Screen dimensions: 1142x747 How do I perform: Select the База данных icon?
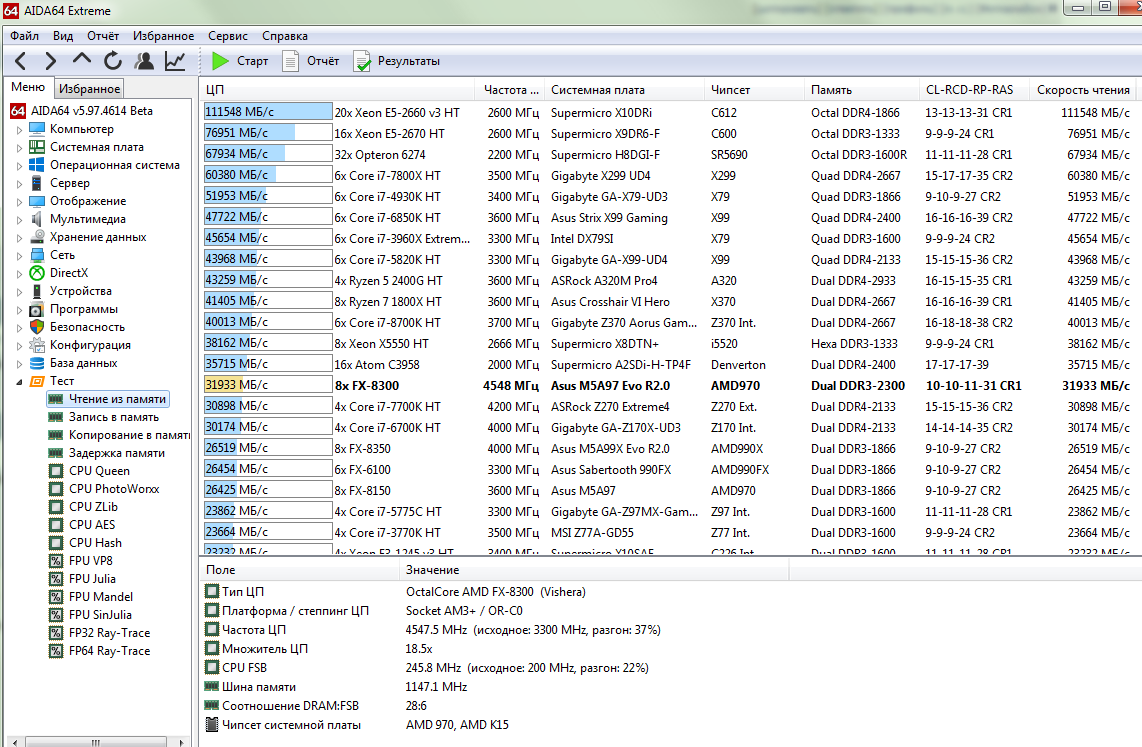[37, 363]
